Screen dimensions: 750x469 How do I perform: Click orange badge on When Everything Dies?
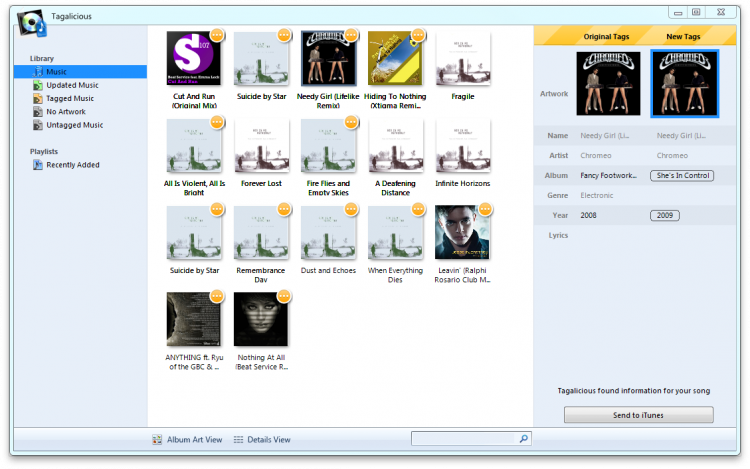tap(418, 209)
